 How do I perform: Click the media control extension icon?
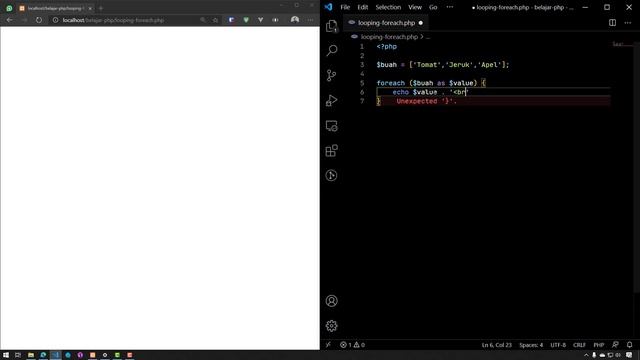tap(275, 20)
